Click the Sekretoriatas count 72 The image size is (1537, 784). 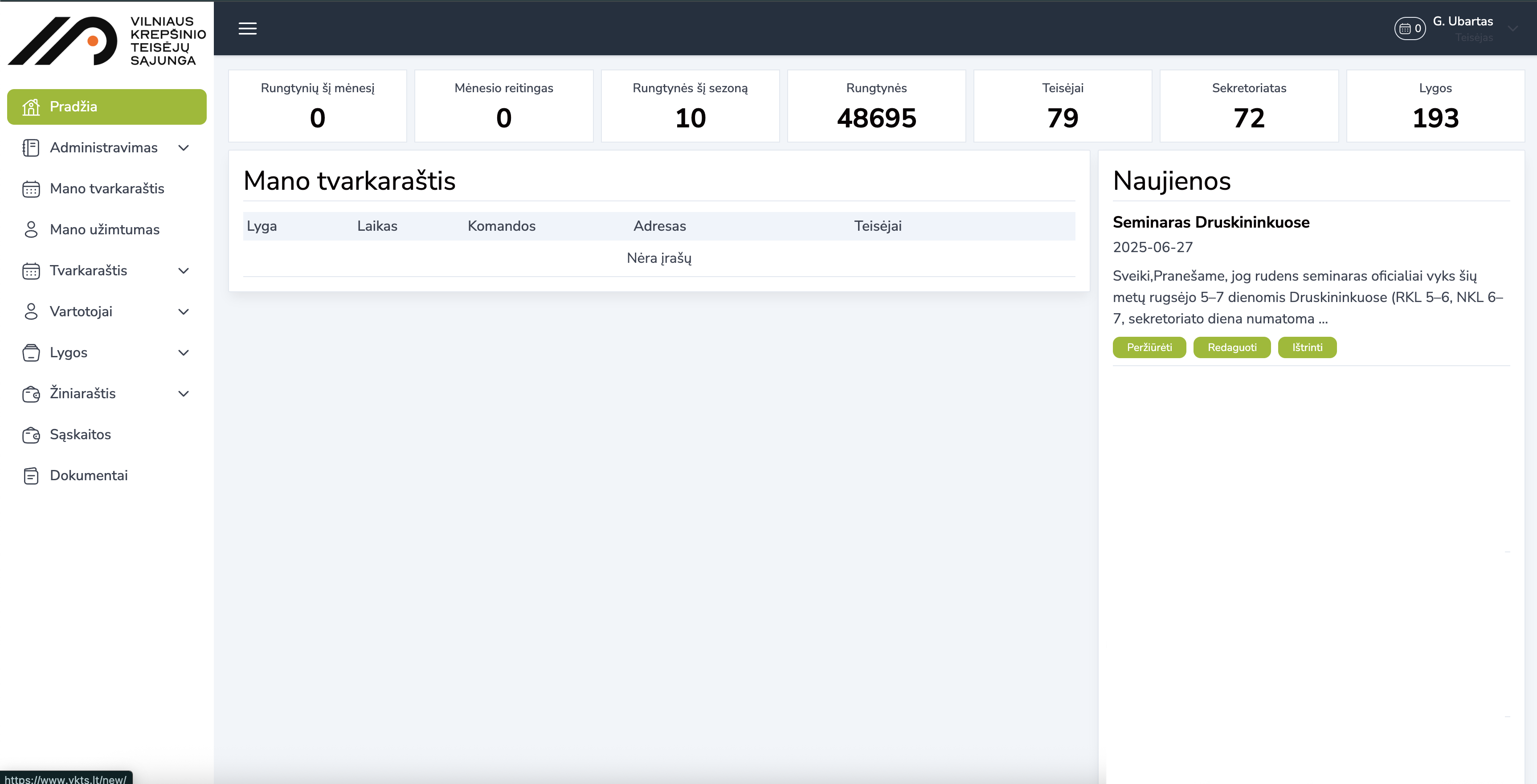[x=1249, y=118]
